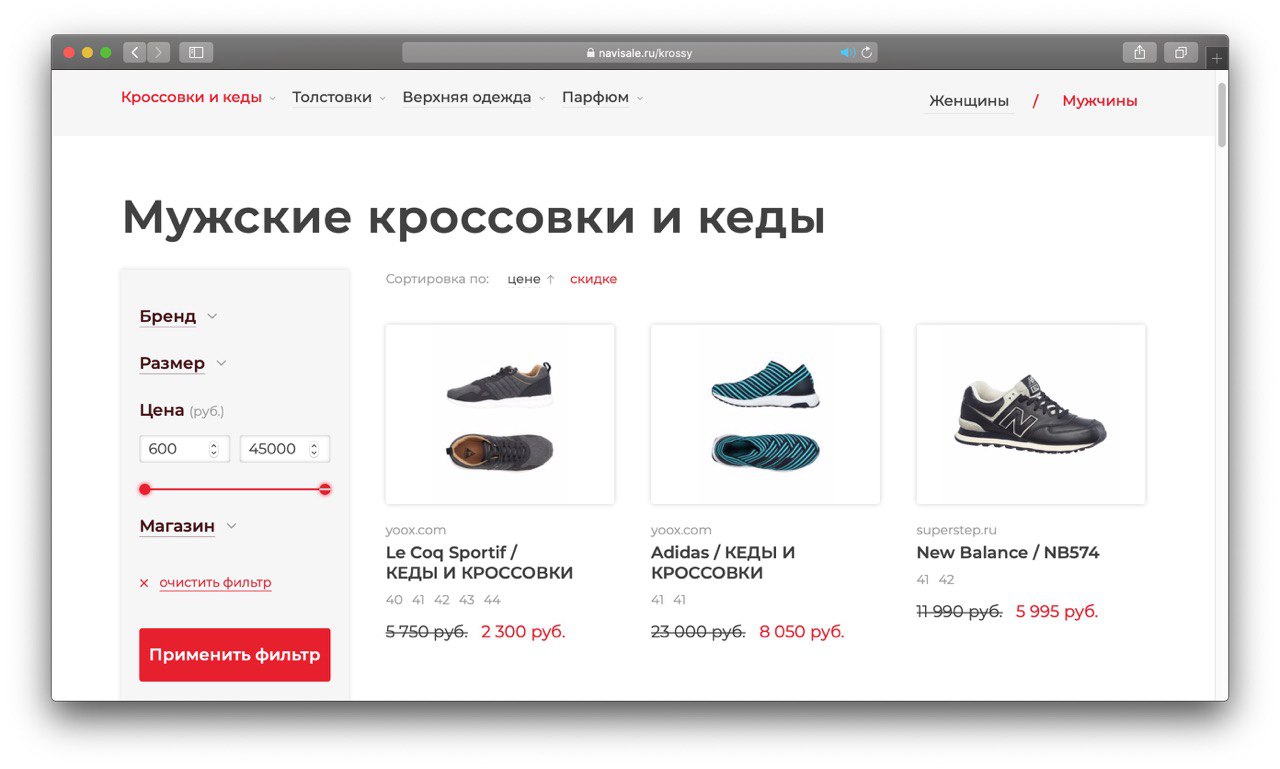Viewport: 1280px width, 769px height.
Task: Reload the navisale.ru page
Action: click(x=867, y=53)
